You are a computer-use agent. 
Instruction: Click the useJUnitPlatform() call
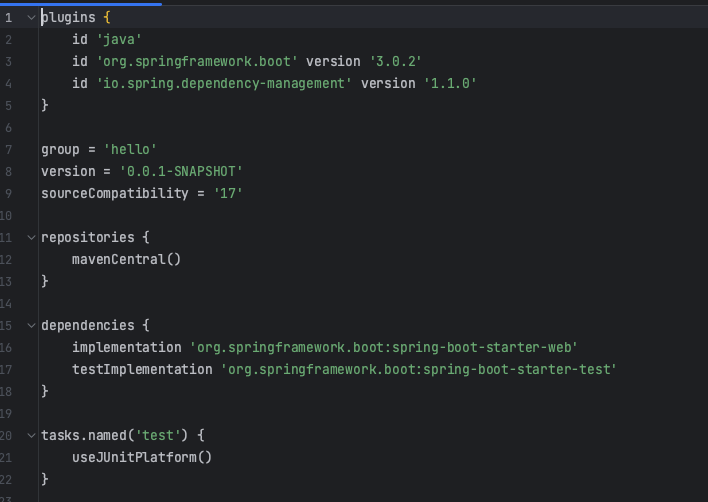pyautogui.click(x=142, y=458)
